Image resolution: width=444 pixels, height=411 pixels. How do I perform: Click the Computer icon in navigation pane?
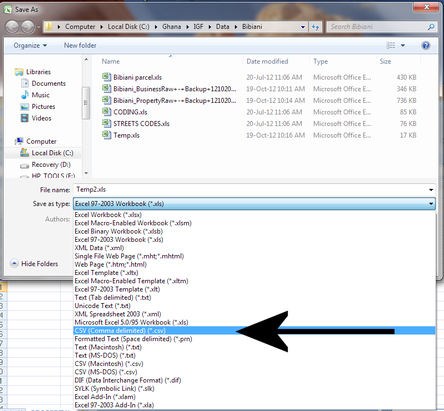pos(19,141)
